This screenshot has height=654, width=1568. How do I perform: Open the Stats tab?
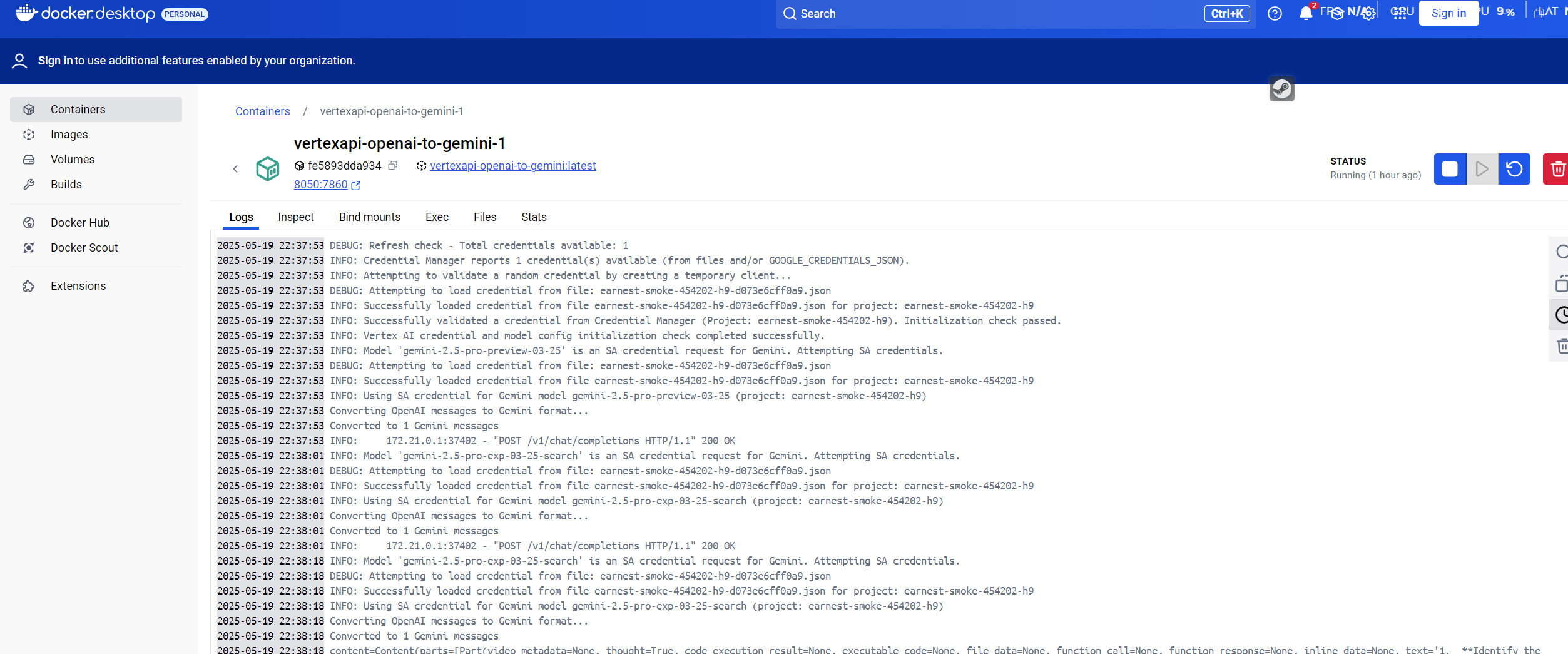coord(534,217)
